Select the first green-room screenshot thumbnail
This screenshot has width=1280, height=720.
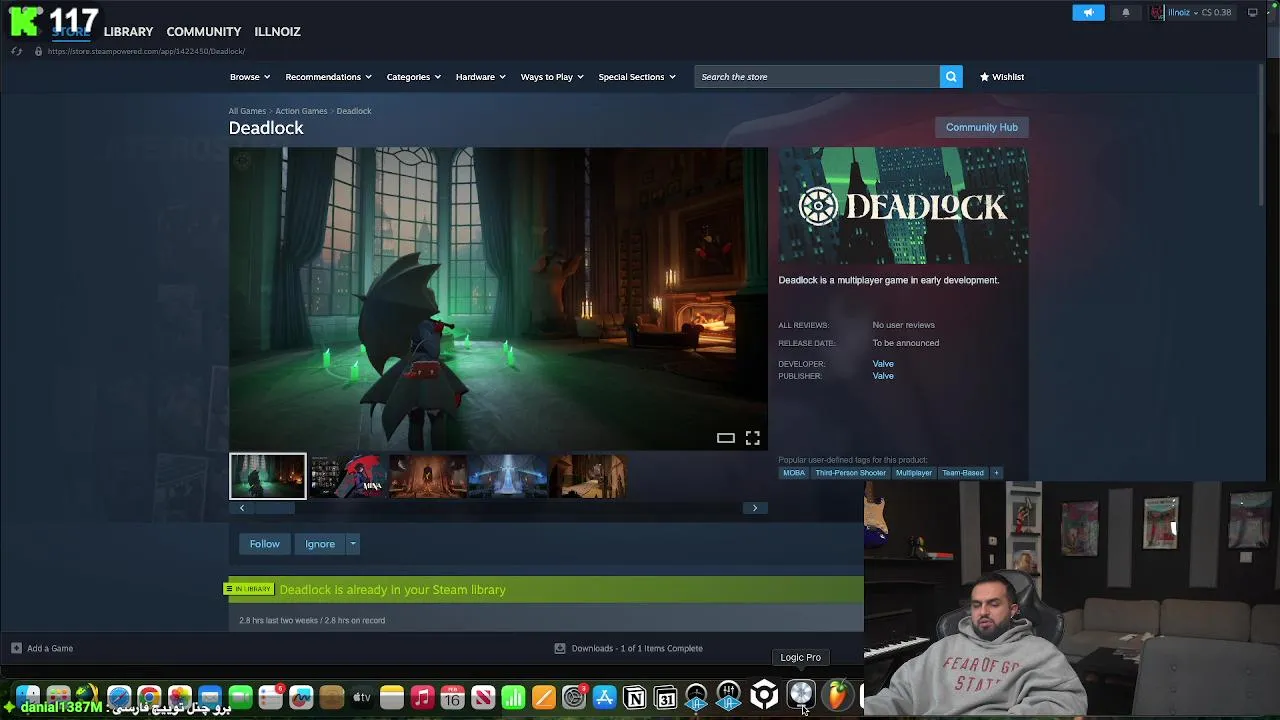pos(267,476)
